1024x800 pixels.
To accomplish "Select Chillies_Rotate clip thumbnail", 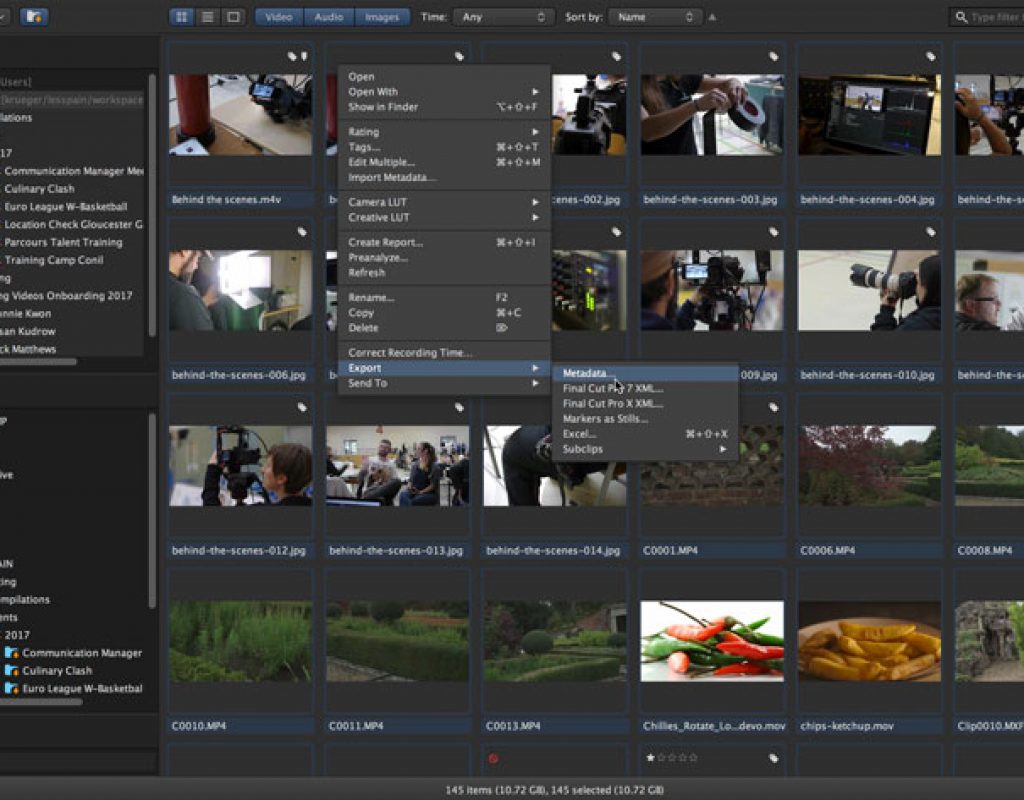I will tap(712, 641).
